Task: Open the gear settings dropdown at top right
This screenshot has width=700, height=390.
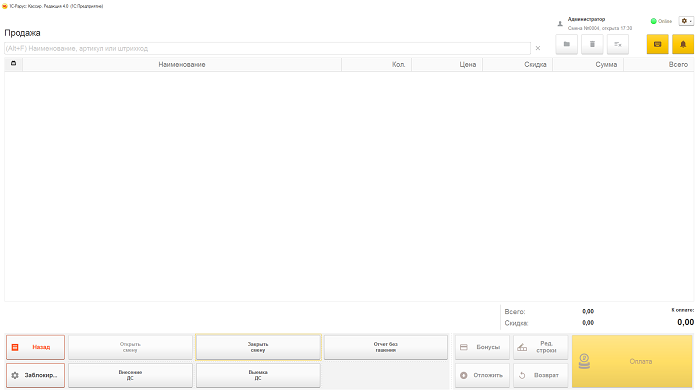Action: [686, 21]
